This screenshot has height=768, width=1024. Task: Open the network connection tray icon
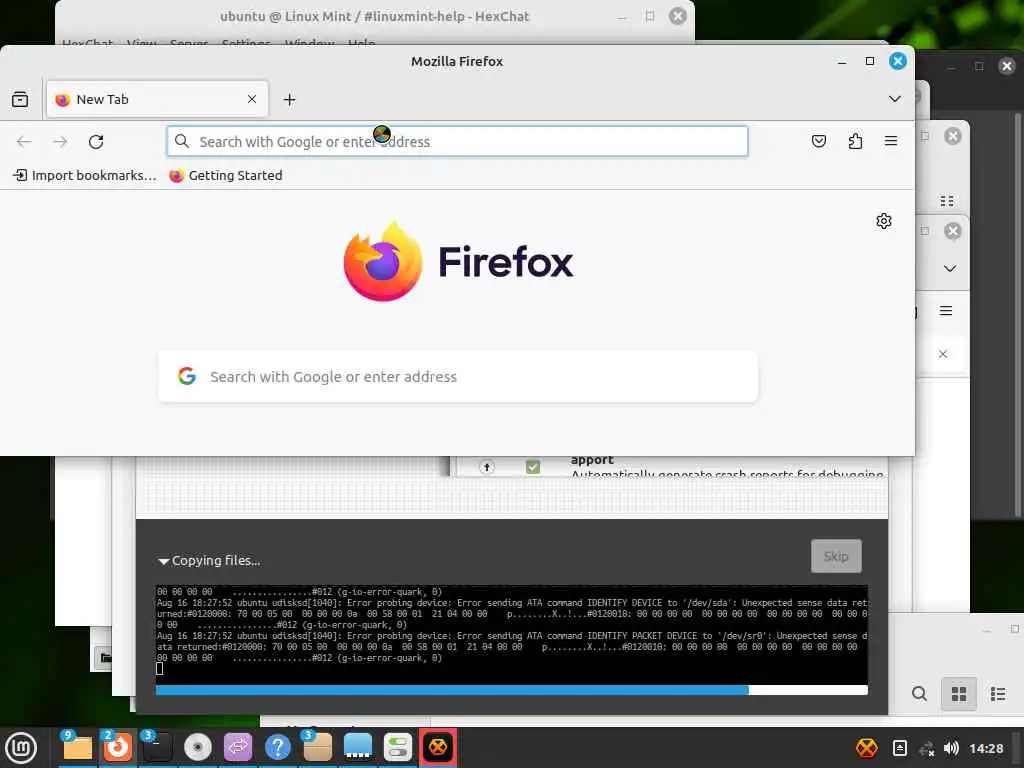coord(926,749)
